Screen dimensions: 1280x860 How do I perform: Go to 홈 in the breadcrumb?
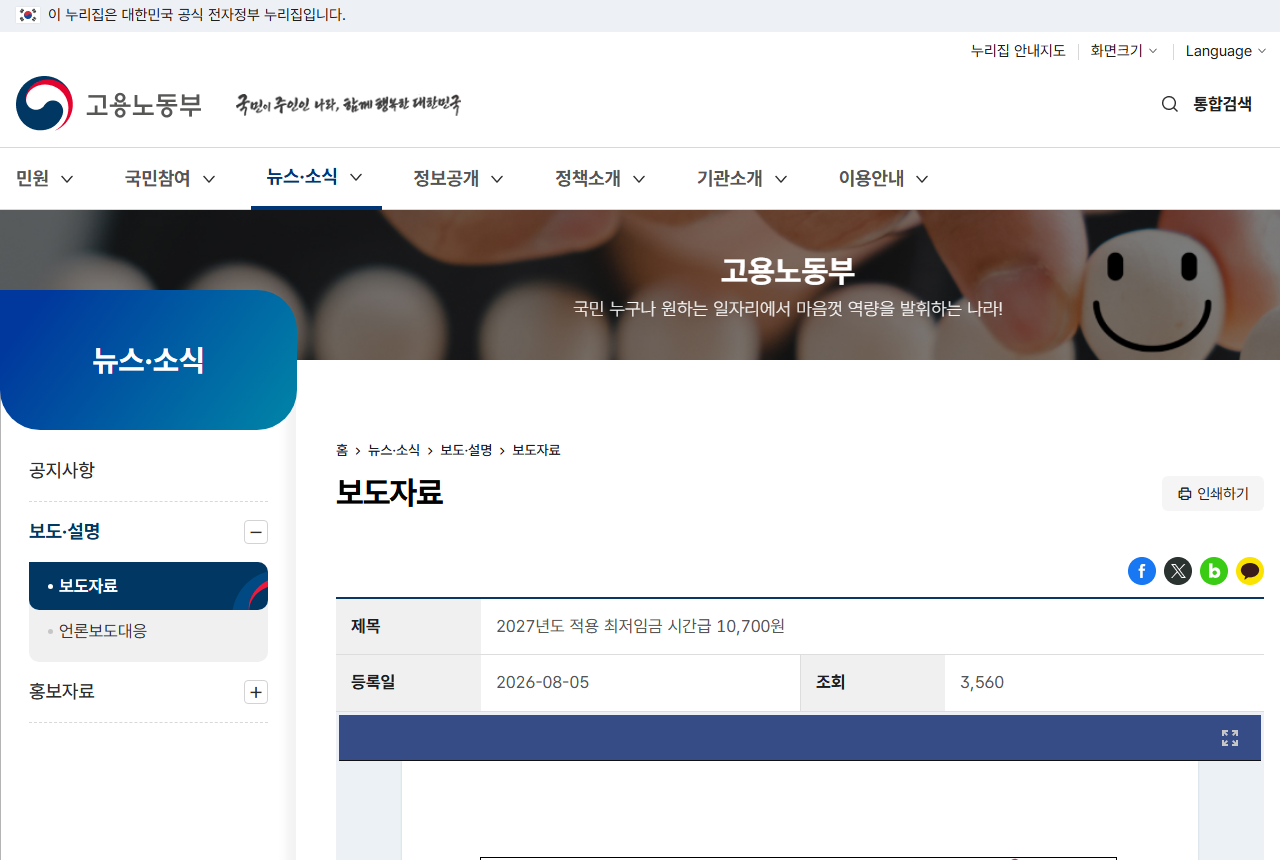(342, 450)
